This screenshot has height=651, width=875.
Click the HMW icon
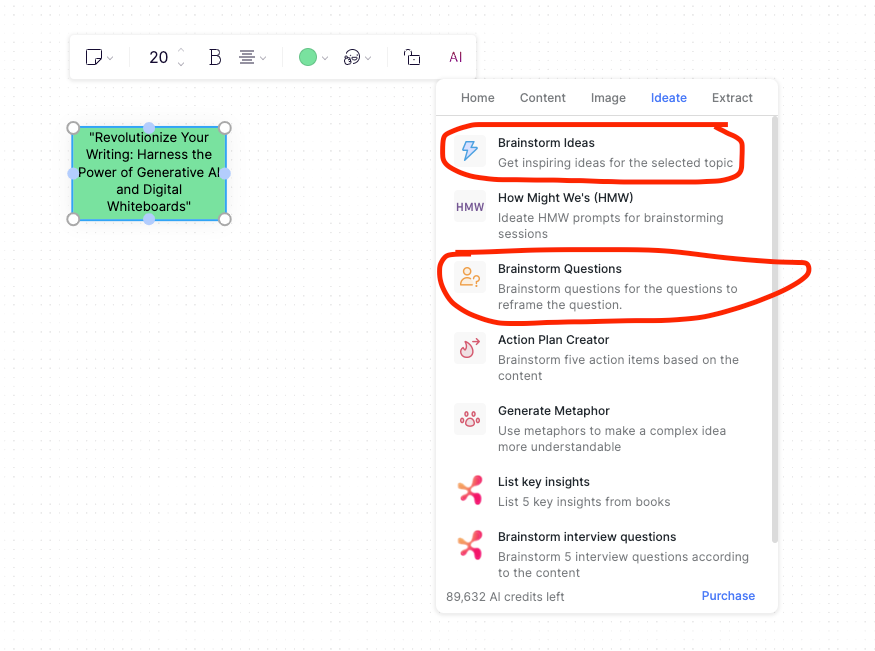[470, 206]
